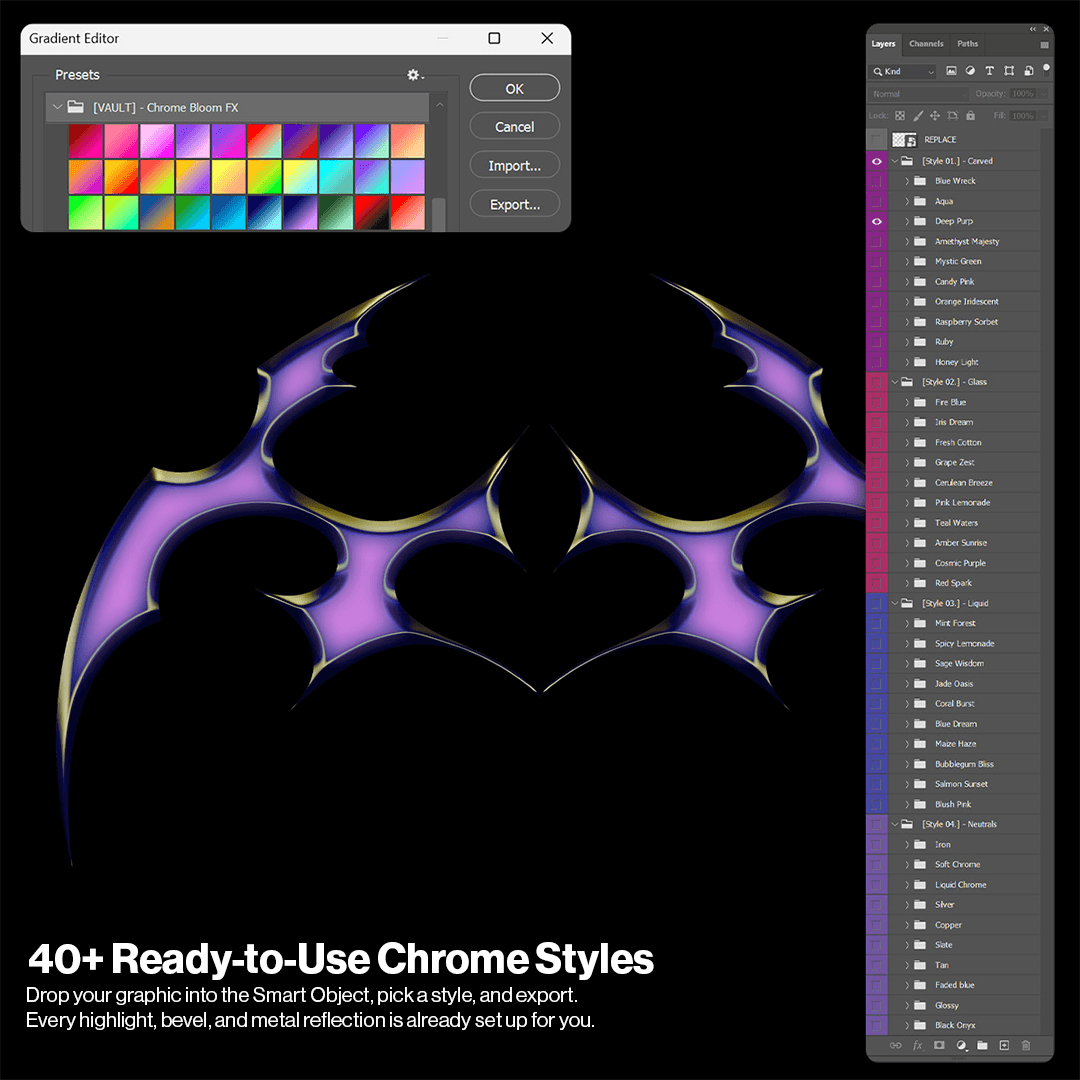
Task: Switch to the Paths tab
Action: pyautogui.click(x=967, y=44)
